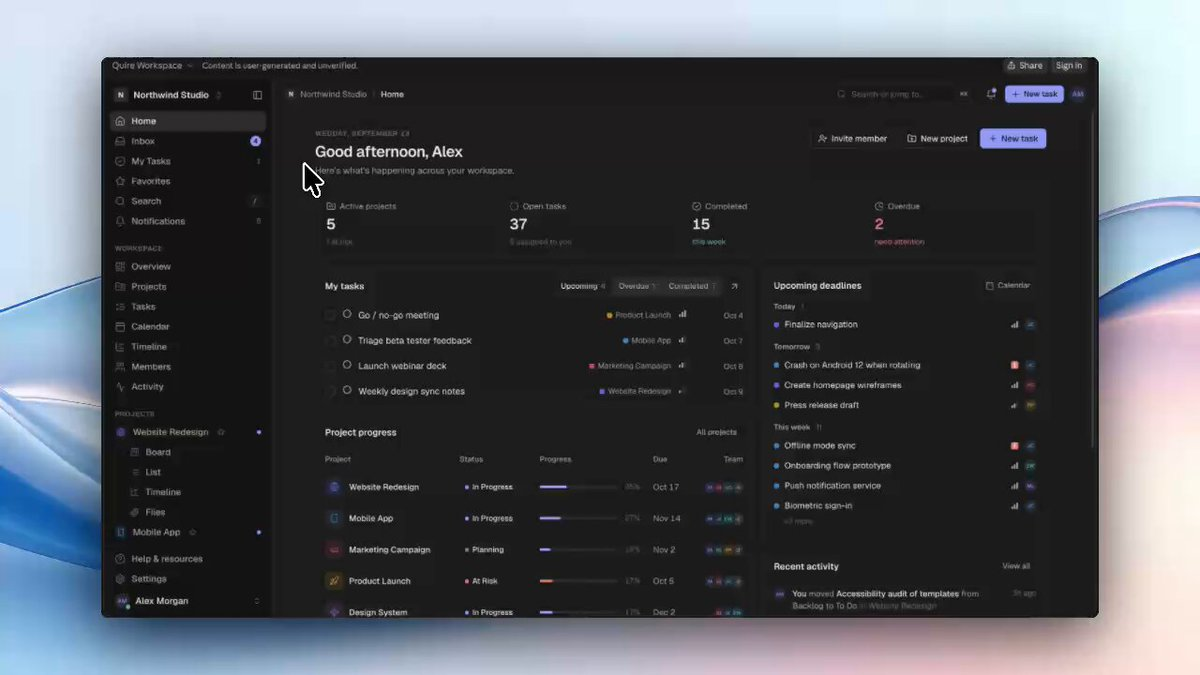The width and height of the screenshot is (1200, 675).
Task: Open the All projects link
Action: coord(716,432)
